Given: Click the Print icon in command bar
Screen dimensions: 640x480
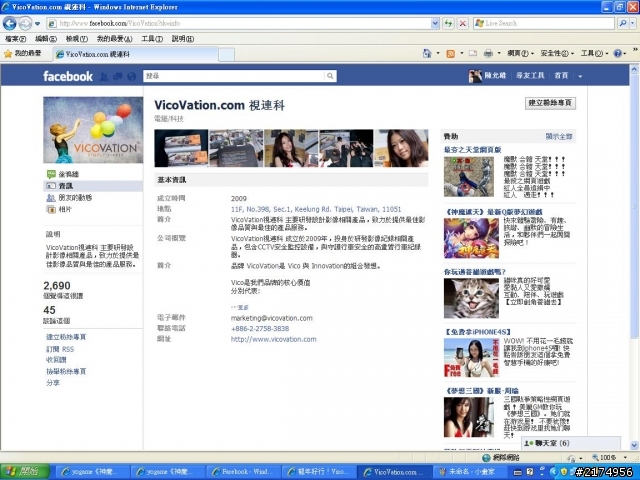Looking at the screenshot, I should click(488, 53).
